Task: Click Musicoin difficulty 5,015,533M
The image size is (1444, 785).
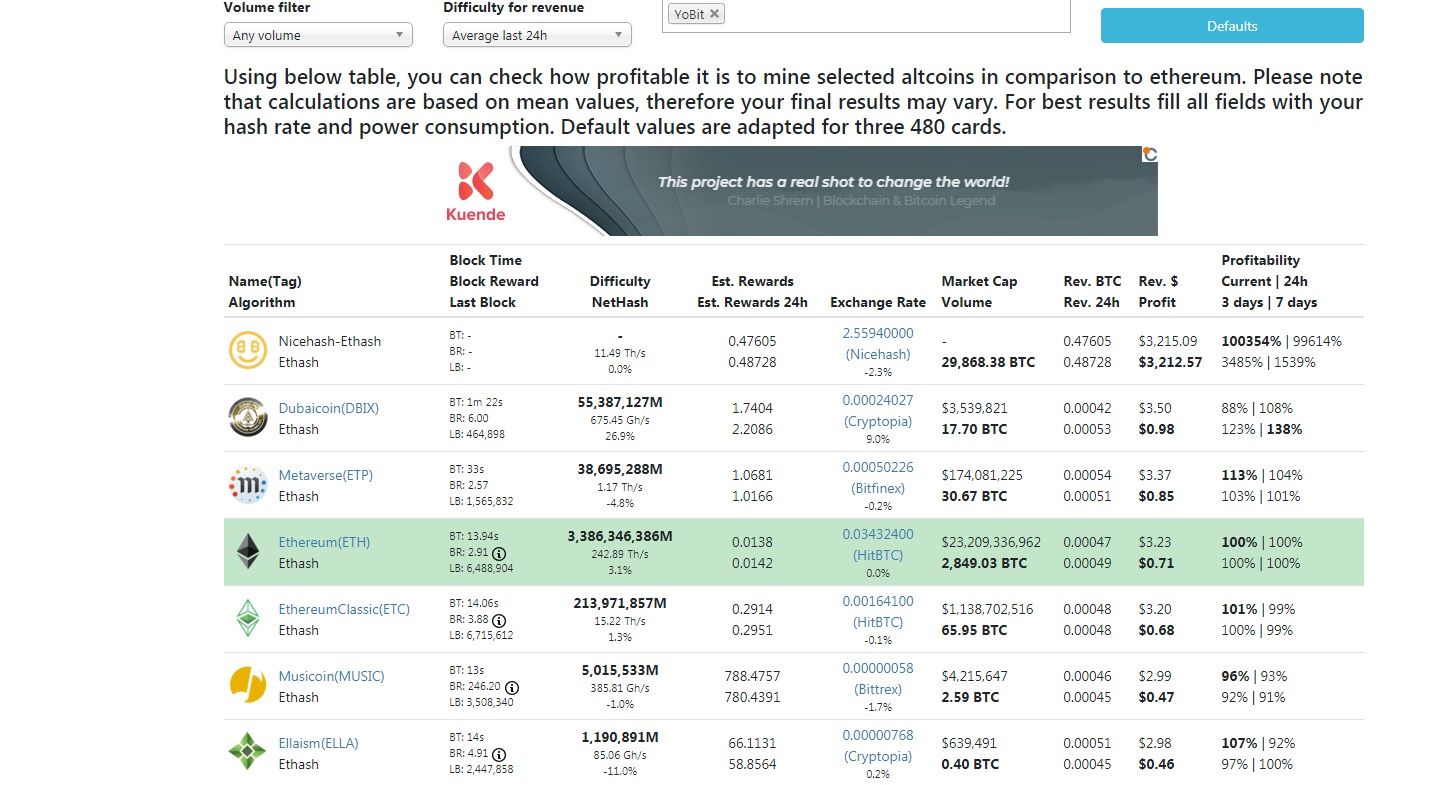Action: click(x=620, y=670)
